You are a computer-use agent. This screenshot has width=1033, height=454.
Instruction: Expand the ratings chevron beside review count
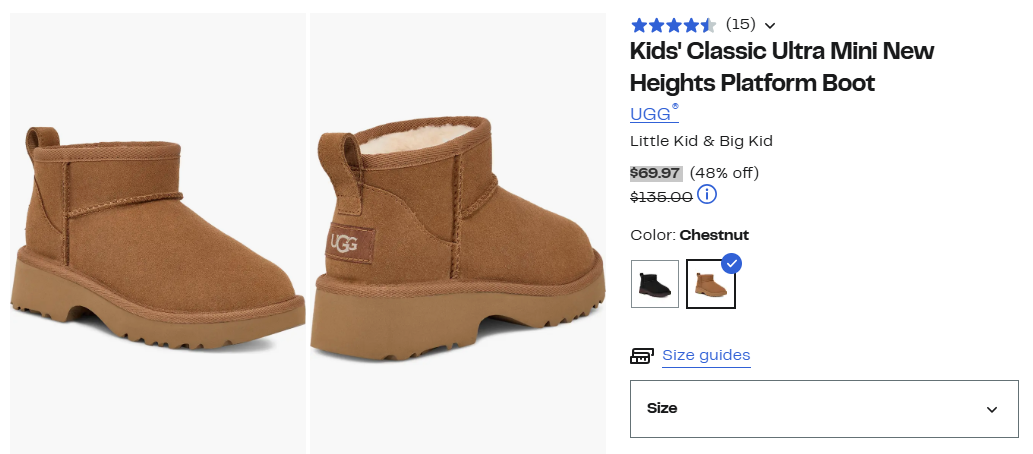769,26
